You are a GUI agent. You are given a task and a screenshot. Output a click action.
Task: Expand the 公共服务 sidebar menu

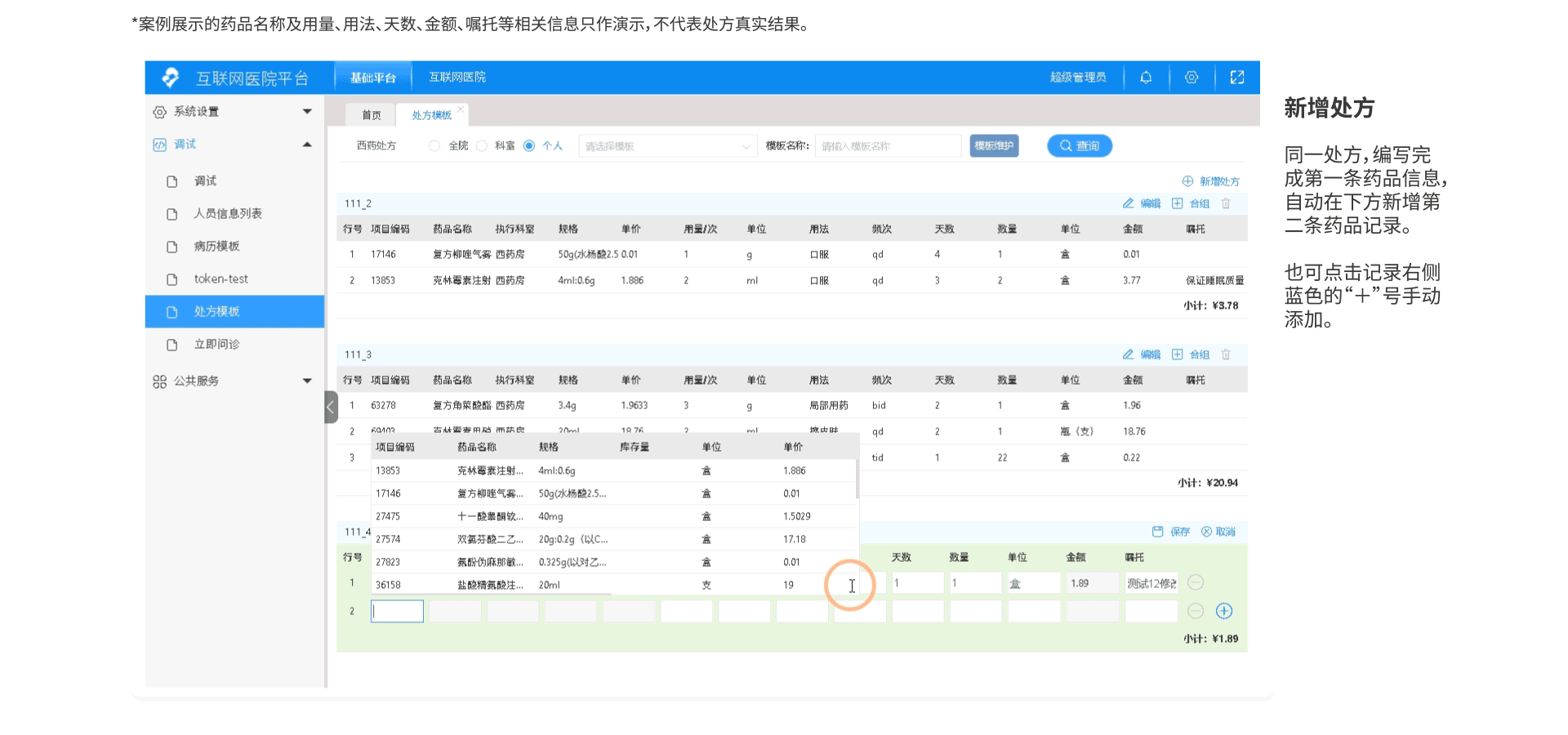coord(234,381)
